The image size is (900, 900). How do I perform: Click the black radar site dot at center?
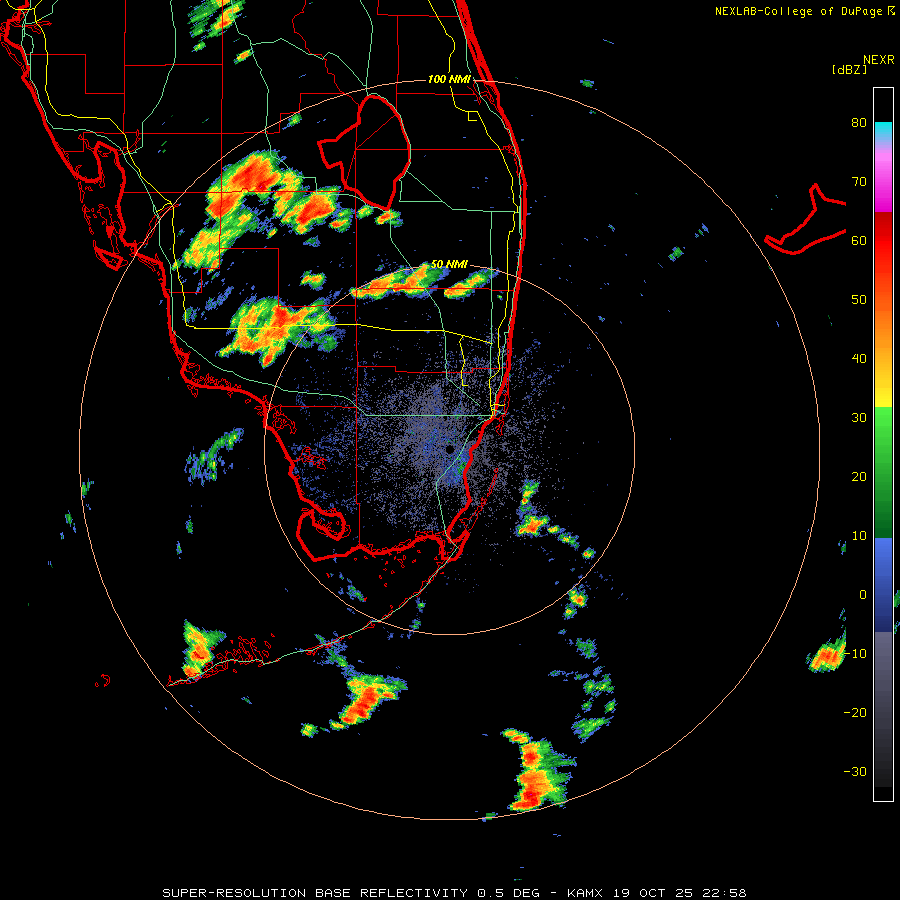click(450, 449)
